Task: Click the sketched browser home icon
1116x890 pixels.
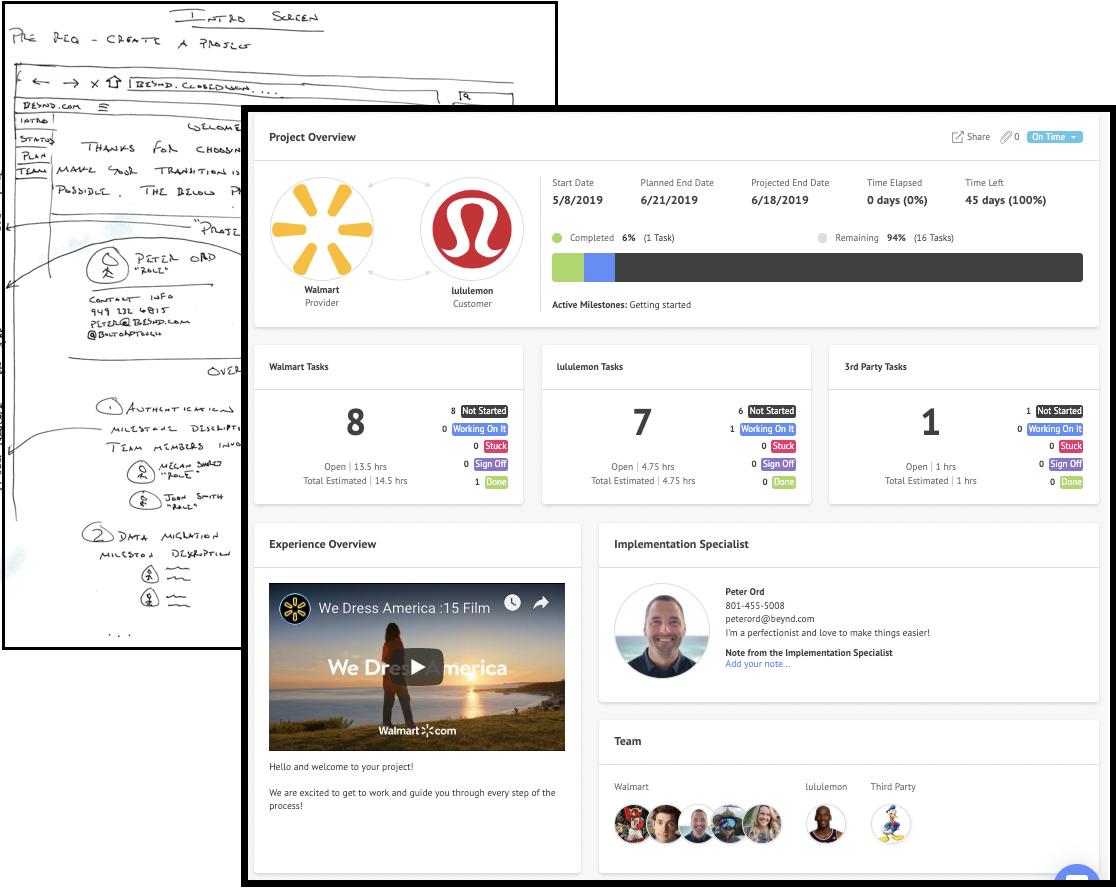Action: pyautogui.click(x=113, y=82)
